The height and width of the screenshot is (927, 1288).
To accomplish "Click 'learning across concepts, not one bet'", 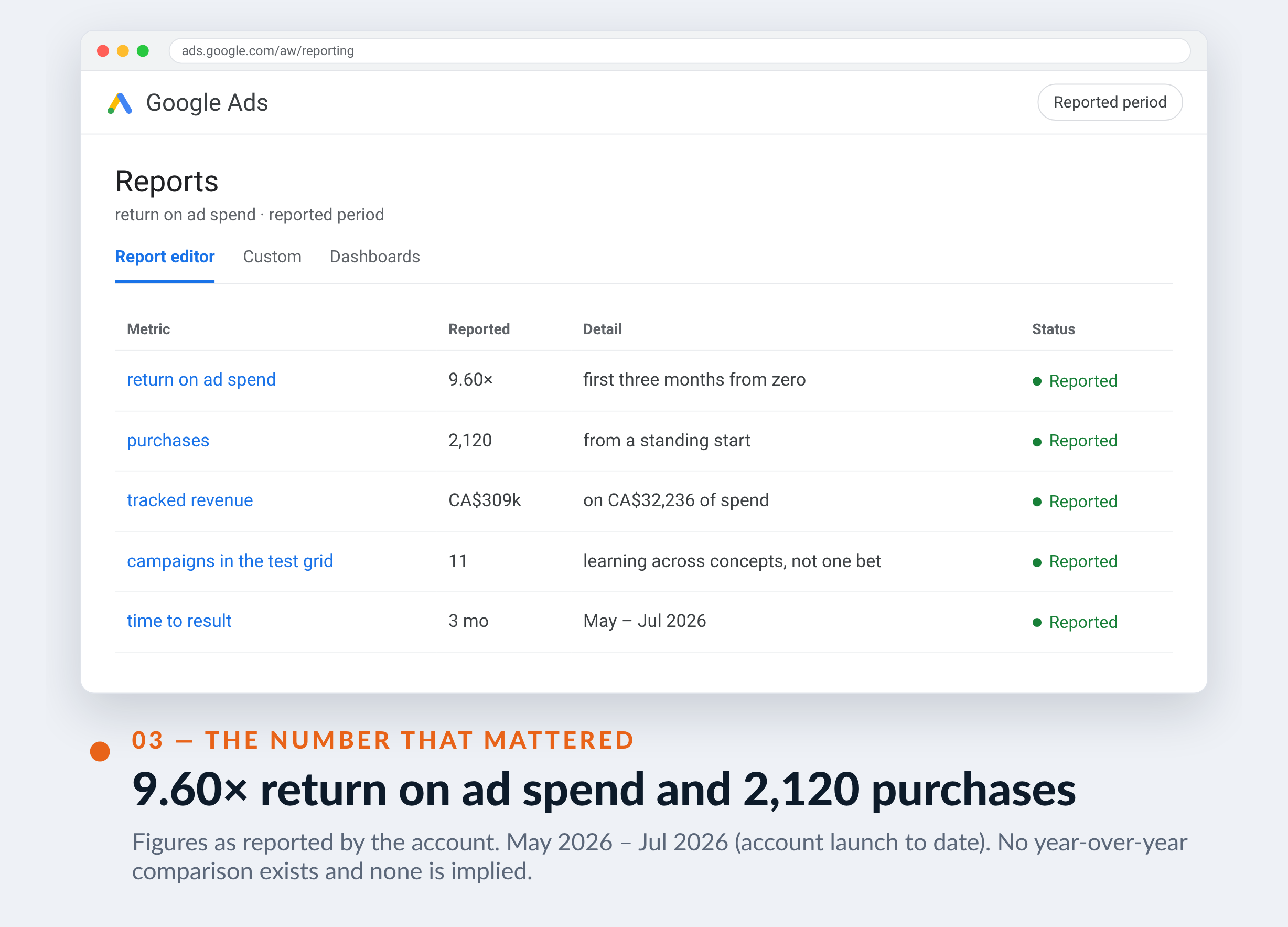I will click(732, 561).
